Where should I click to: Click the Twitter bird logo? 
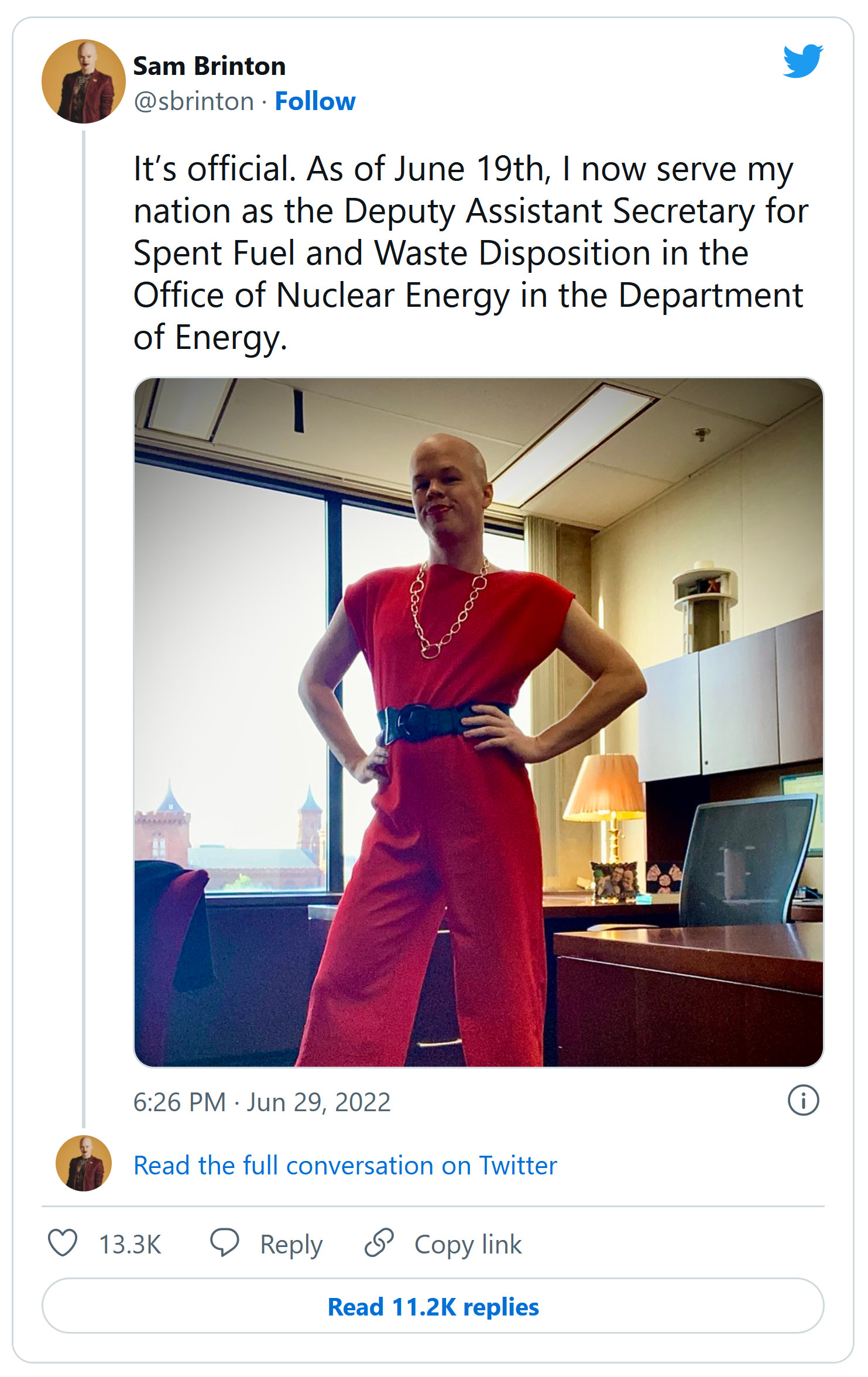pyautogui.click(x=803, y=60)
